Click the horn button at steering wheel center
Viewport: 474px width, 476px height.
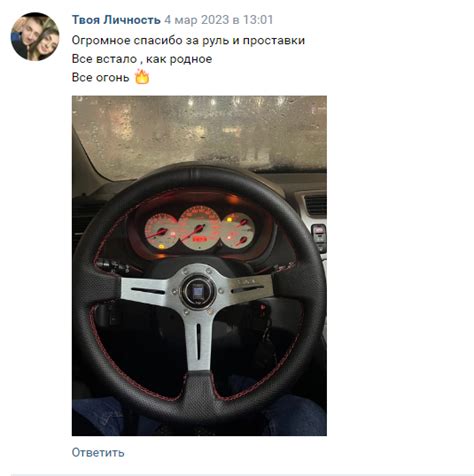point(198,291)
